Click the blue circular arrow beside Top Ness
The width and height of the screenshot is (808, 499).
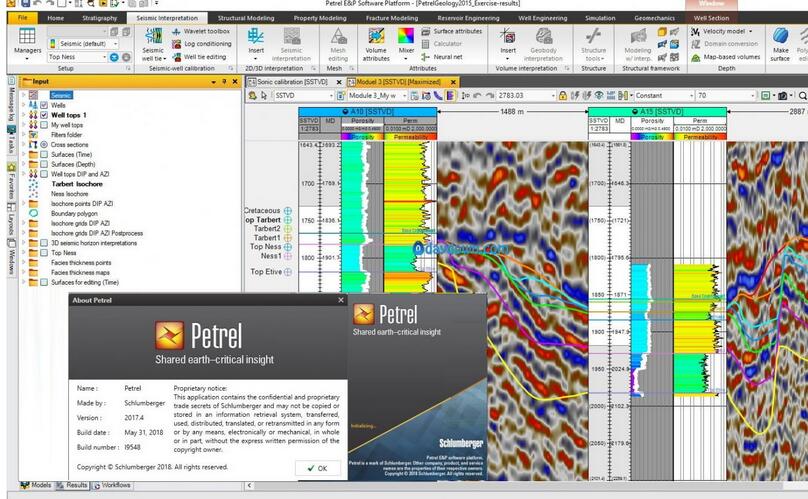(114, 57)
